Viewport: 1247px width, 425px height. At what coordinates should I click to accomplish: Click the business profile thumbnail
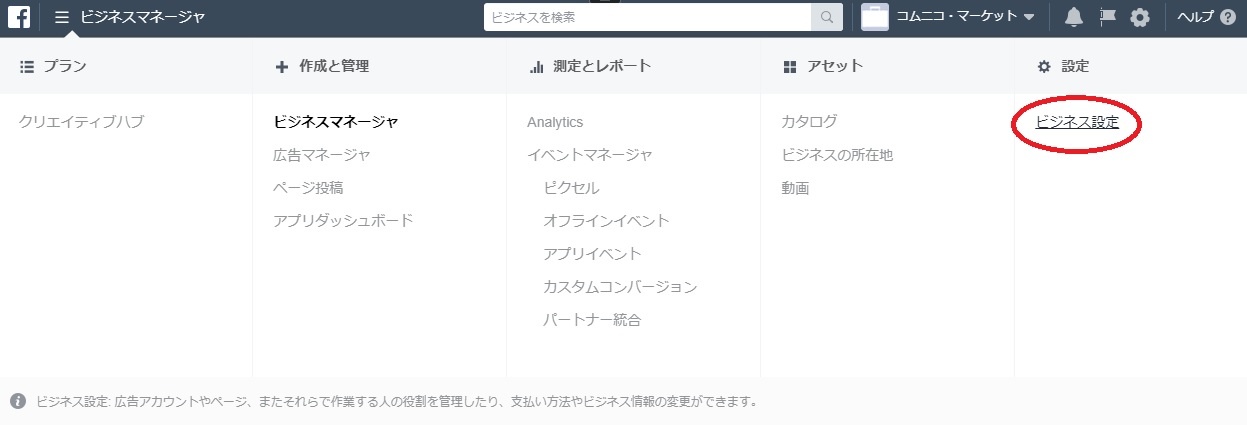[875, 17]
